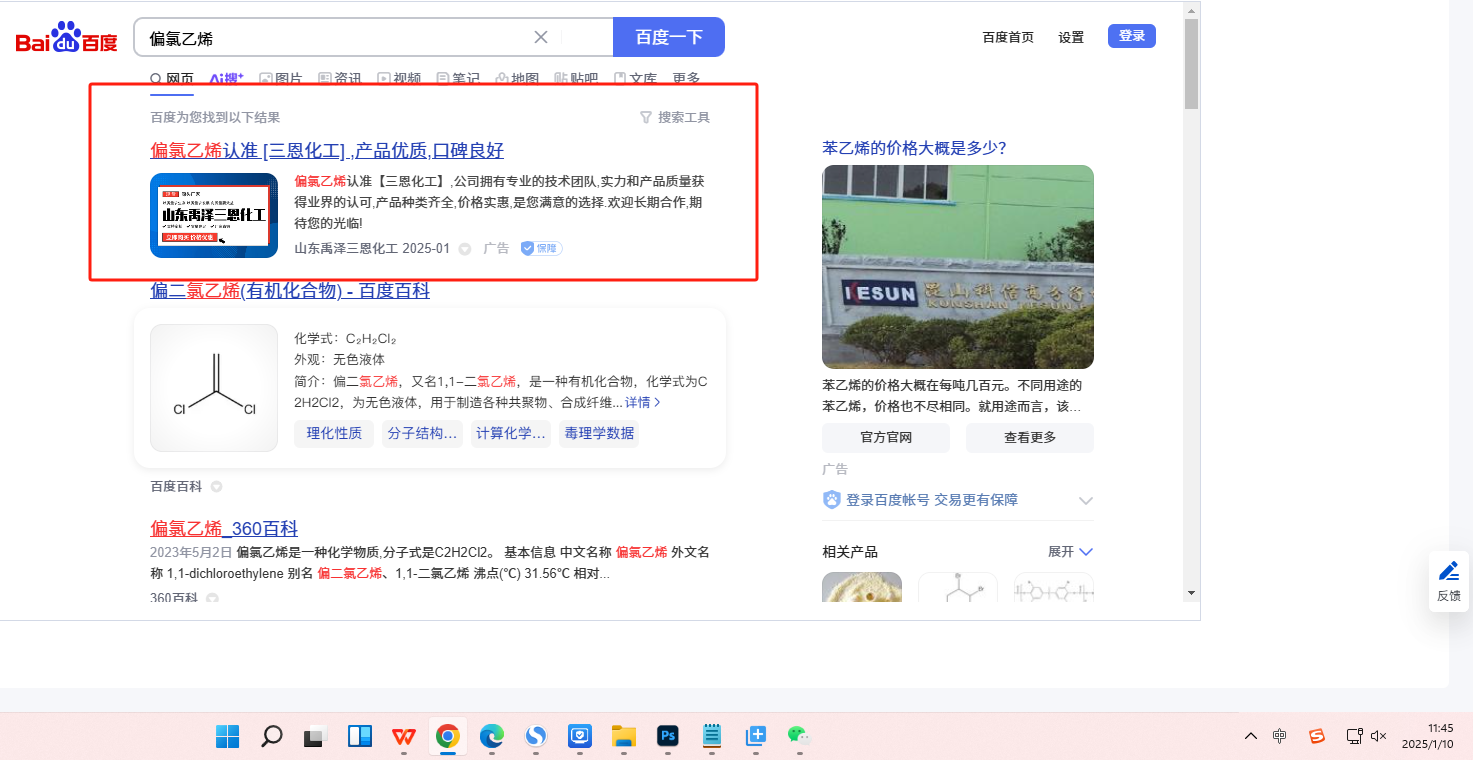Click the 偏二氯乙烯 molecule structure thumbnail

214,388
